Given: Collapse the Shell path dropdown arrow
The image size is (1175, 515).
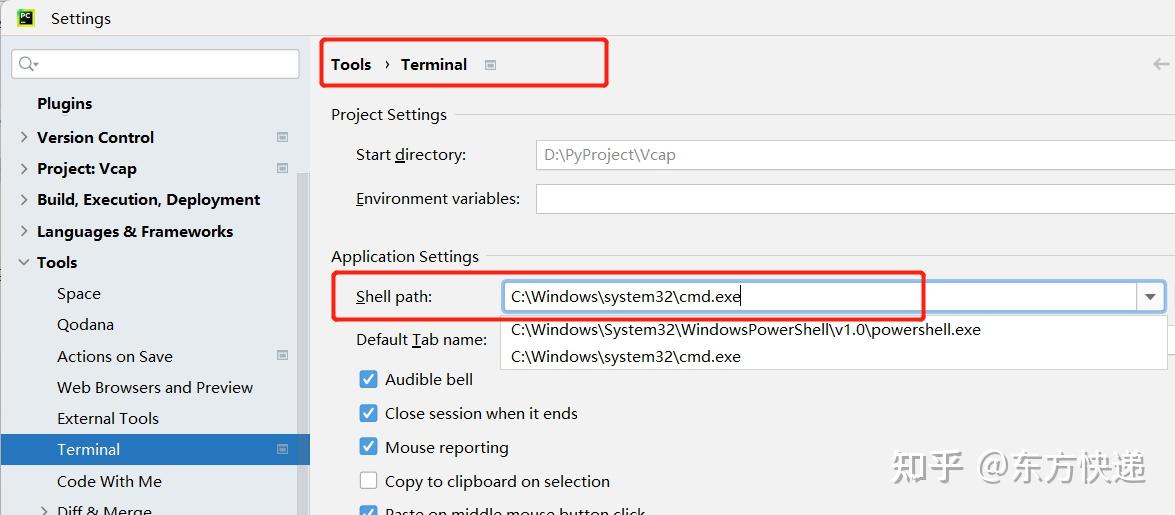Looking at the screenshot, I should tap(1150, 297).
